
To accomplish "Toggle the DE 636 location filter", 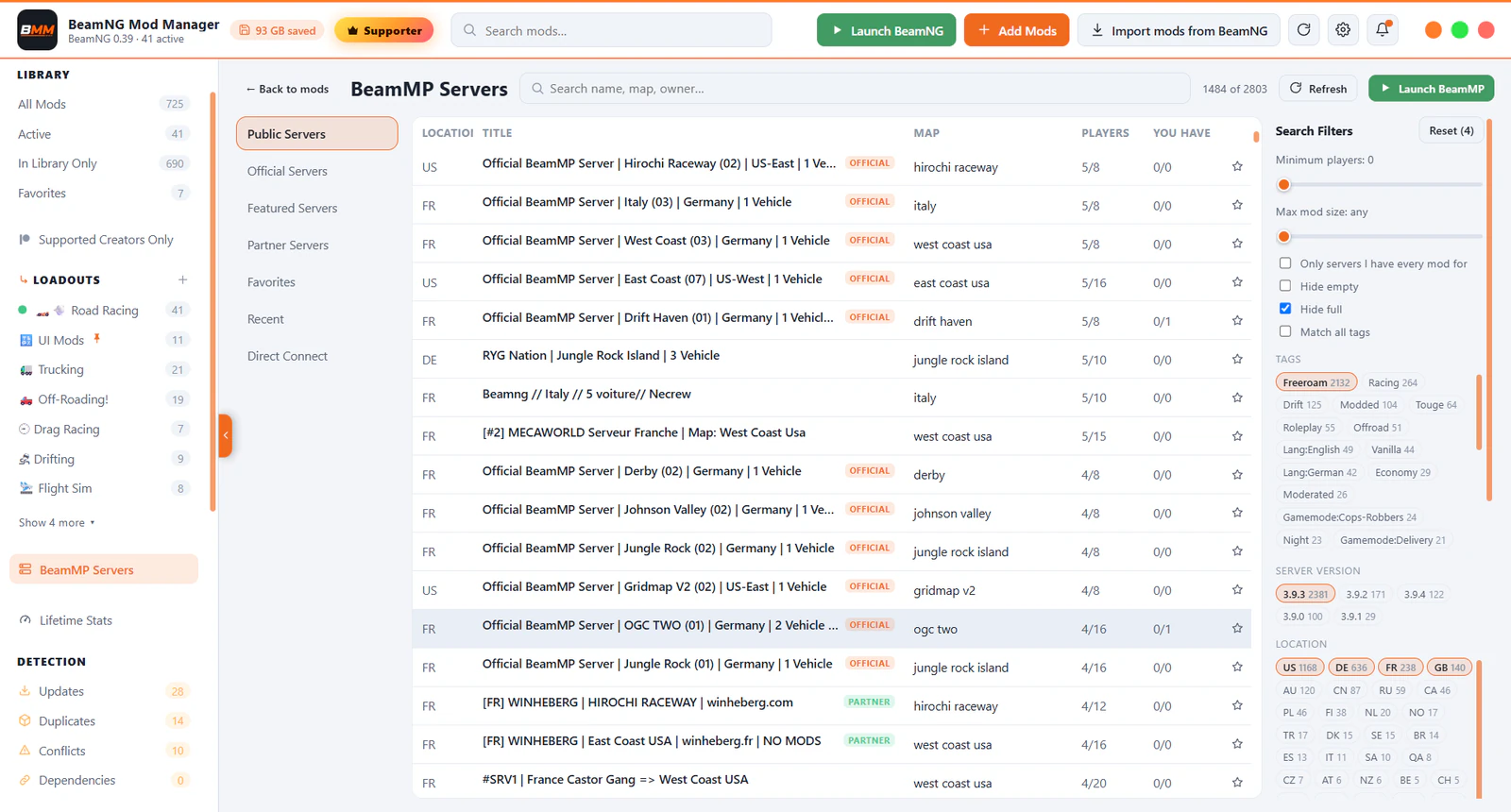I will [x=1350, y=668].
